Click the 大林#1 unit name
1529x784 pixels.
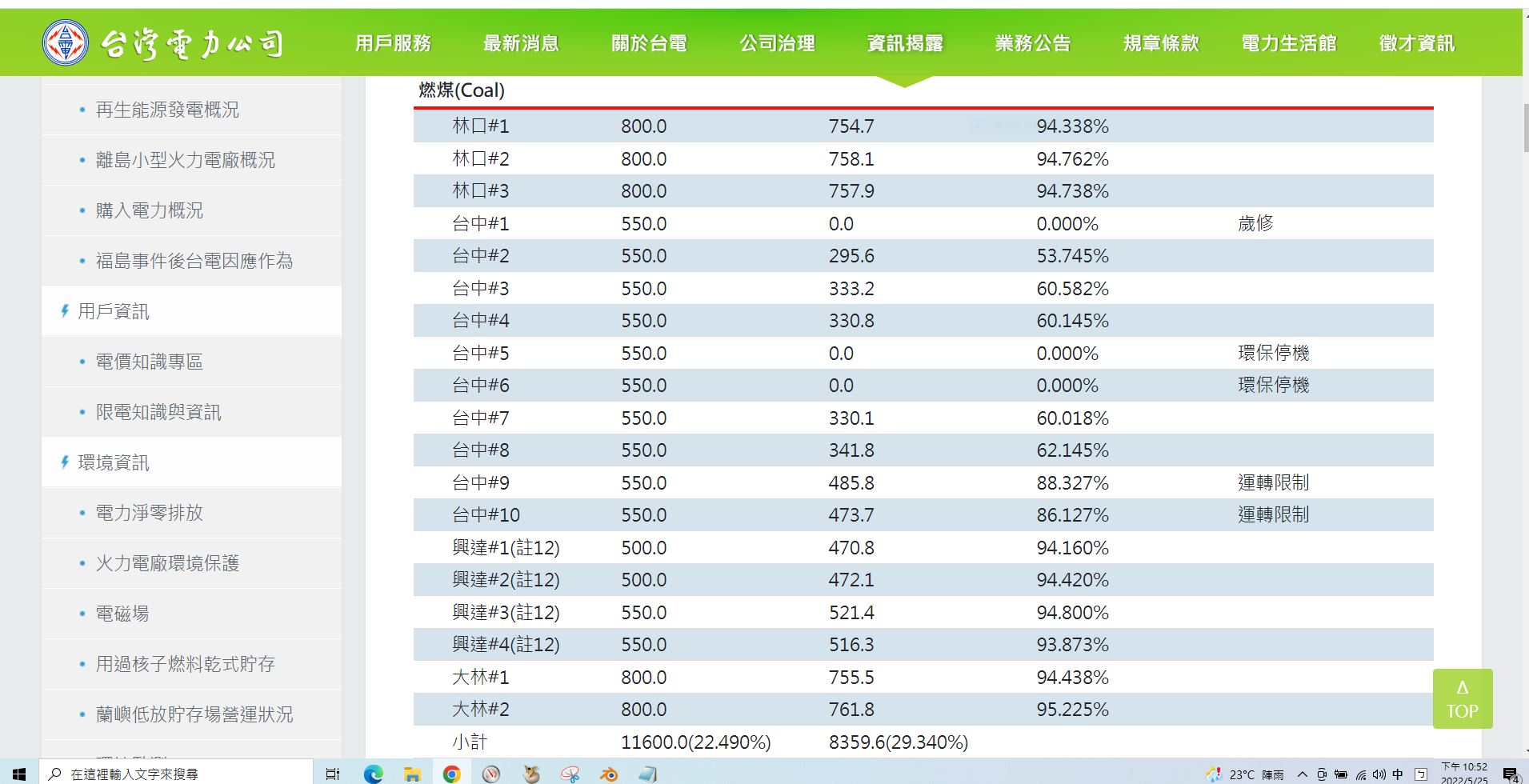coord(480,678)
